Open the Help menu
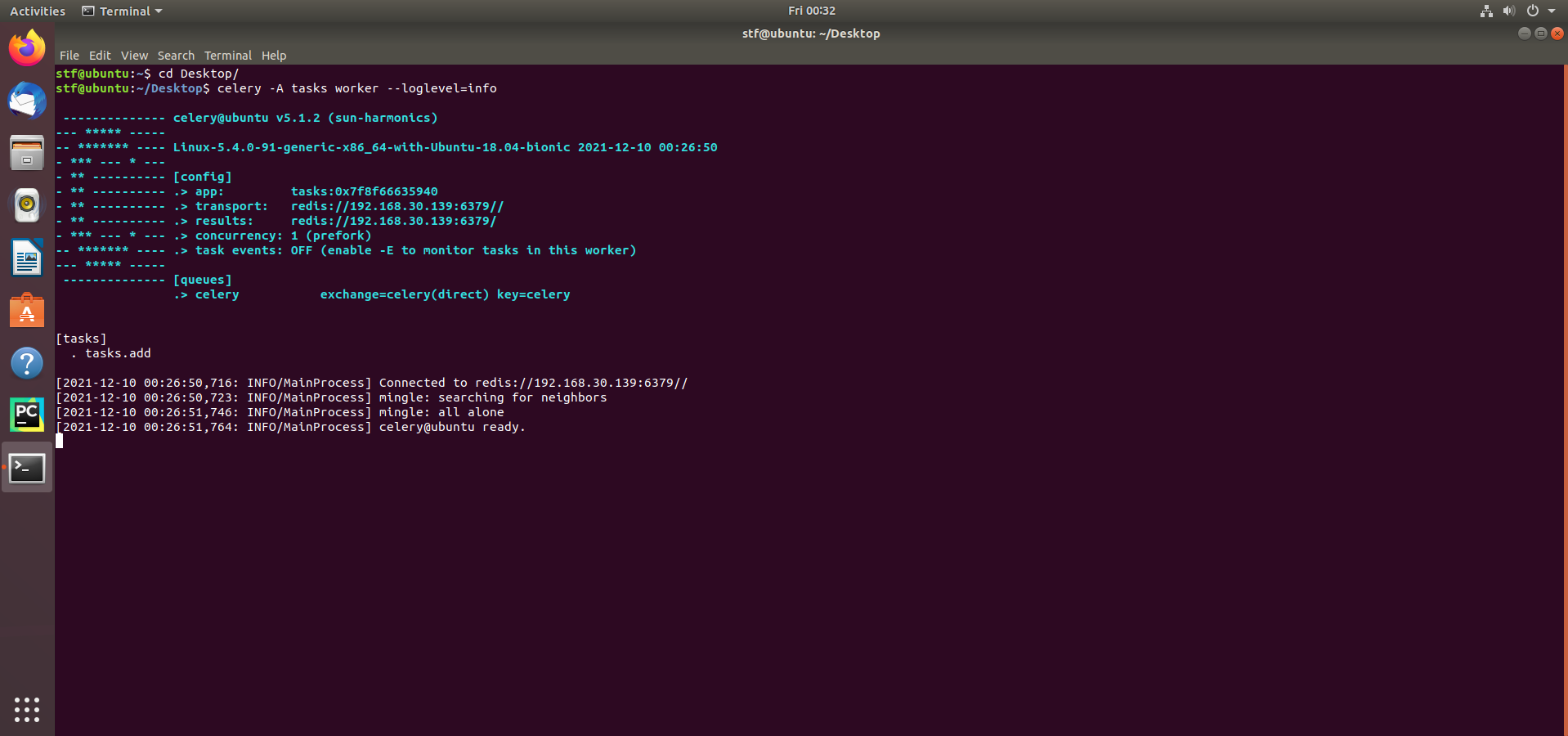The width and height of the screenshot is (1568, 736). tap(274, 56)
